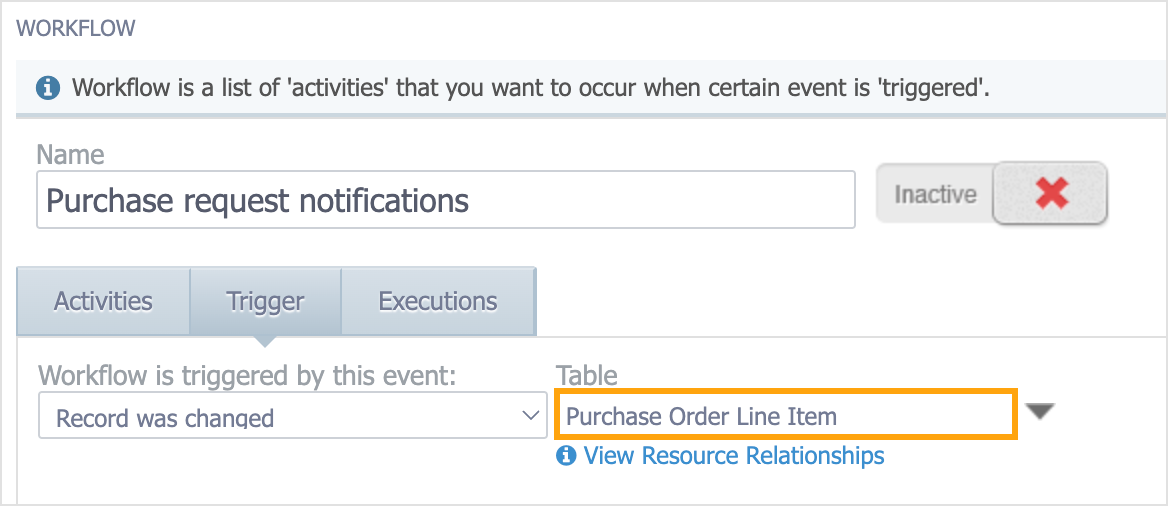Click the pointer notch beneath the Trigger tab
The height and width of the screenshot is (506, 1168).
click(265, 341)
